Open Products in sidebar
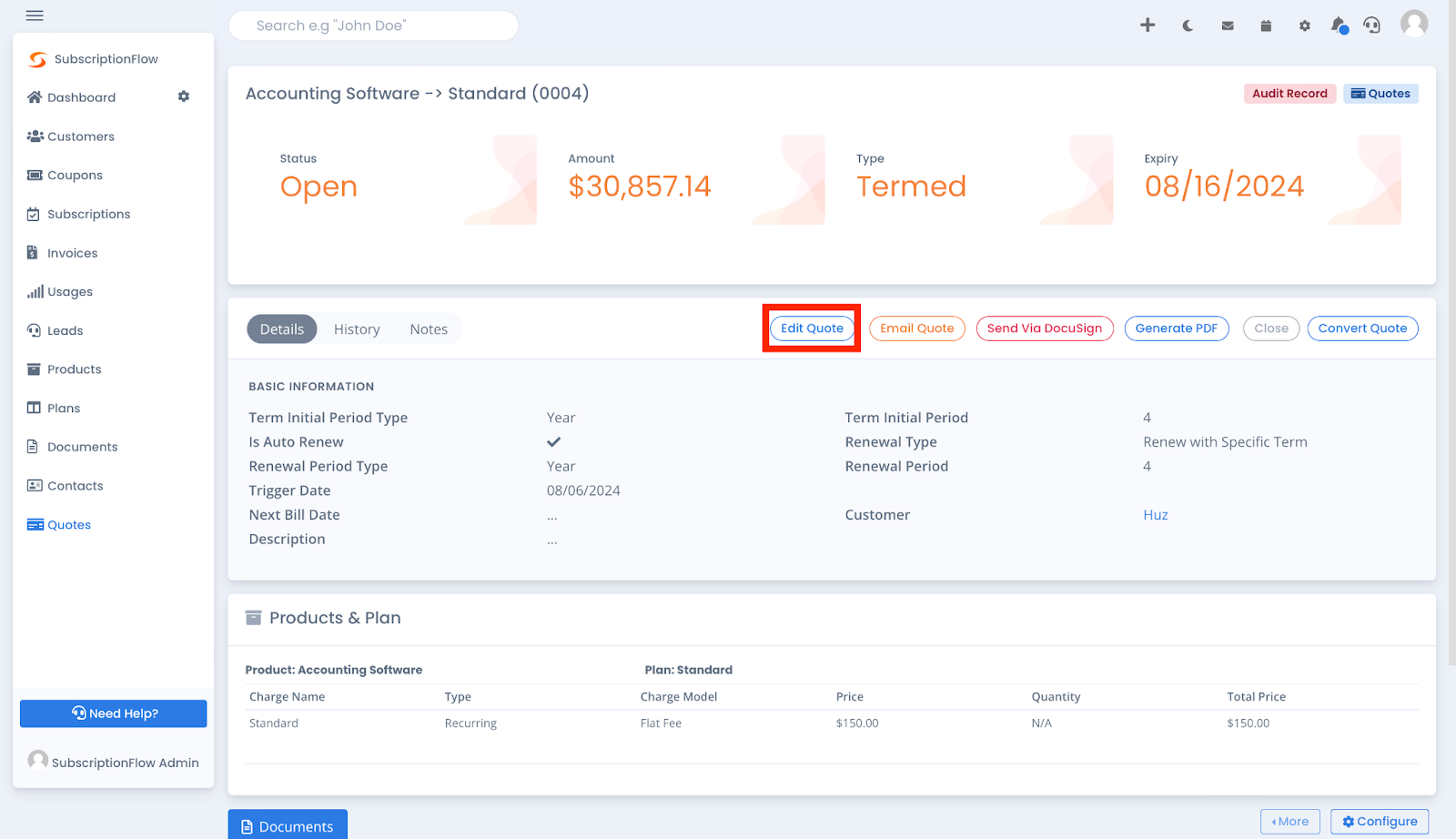 (64, 369)
